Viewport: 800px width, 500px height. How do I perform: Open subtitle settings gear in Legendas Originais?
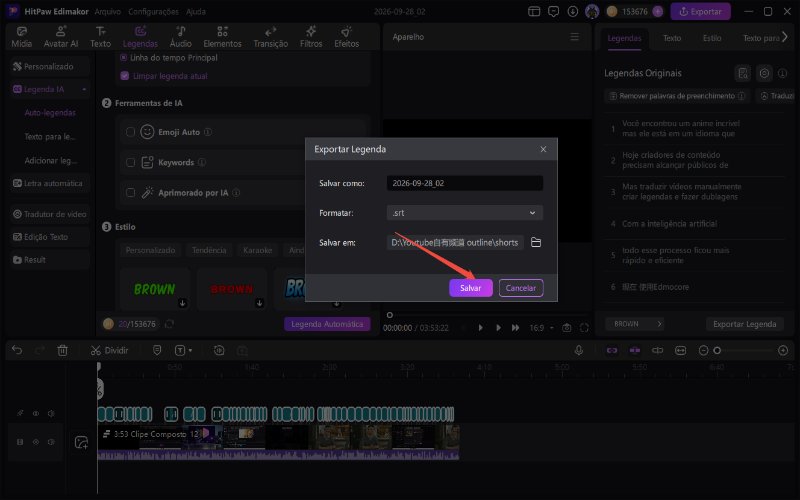pos(764,73)
